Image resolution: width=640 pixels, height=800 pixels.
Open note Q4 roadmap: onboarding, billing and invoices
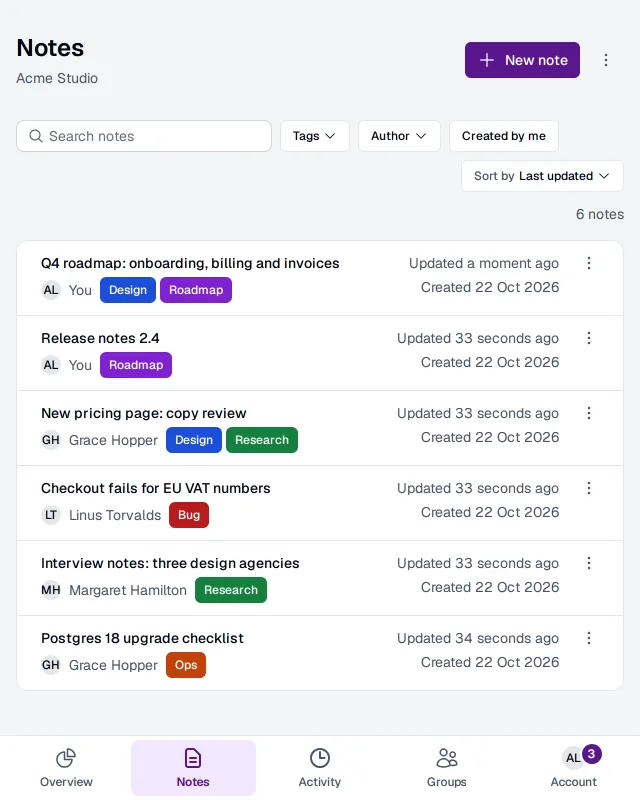[x=190, y=263]
